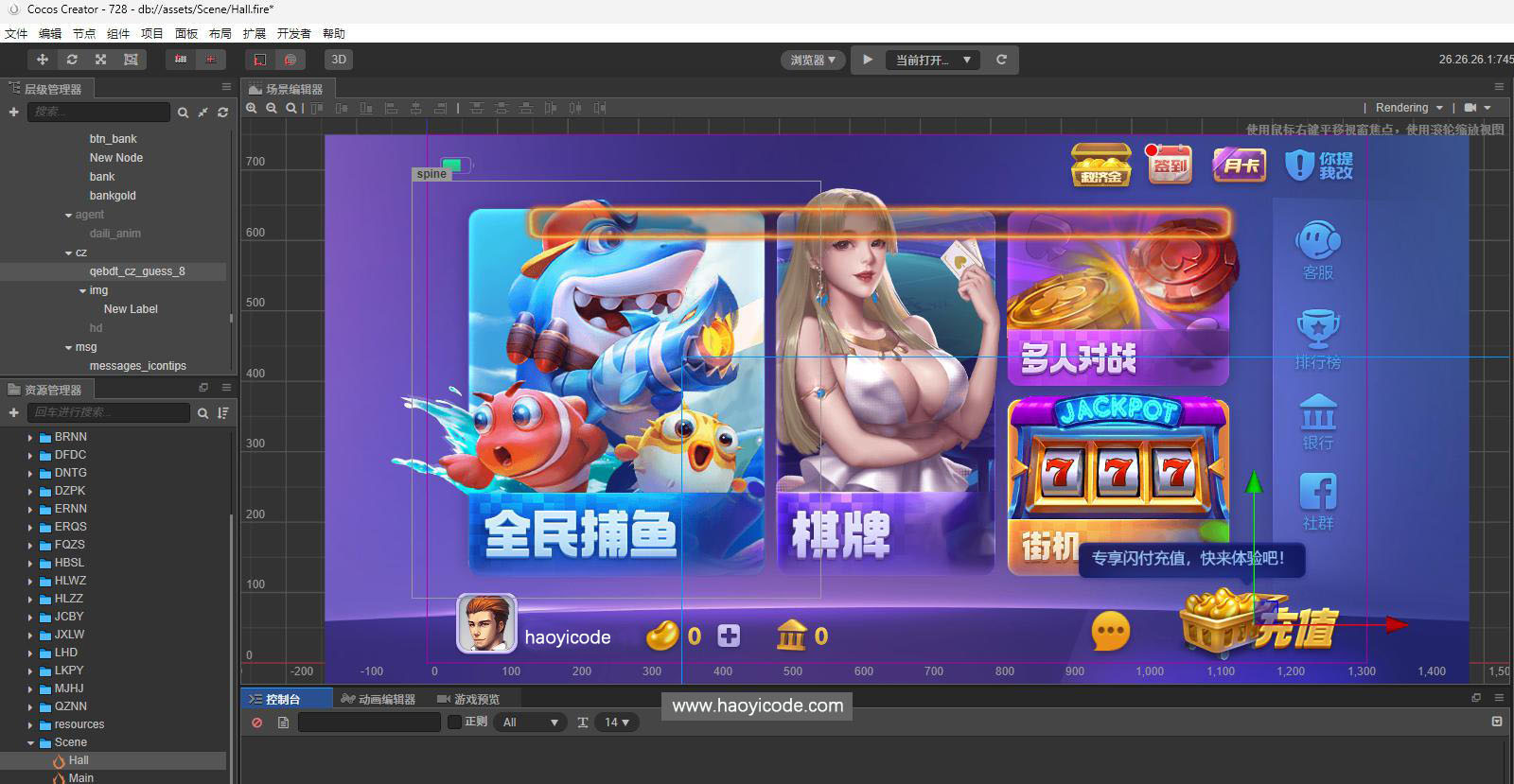1514x784 pixels.
Task: Select the bankgold node
Action: coord(113,196)
